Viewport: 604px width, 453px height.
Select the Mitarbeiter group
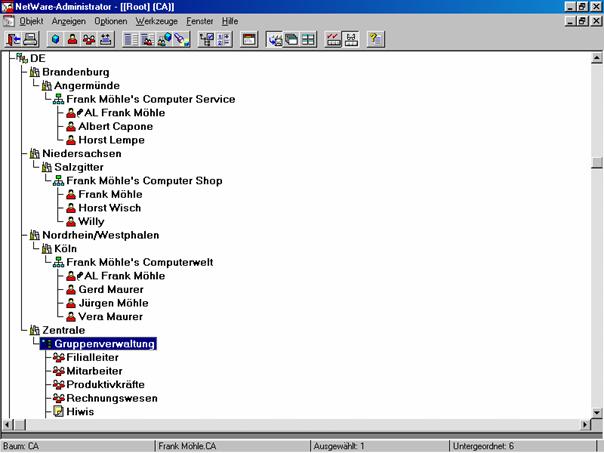click(94, 371)
